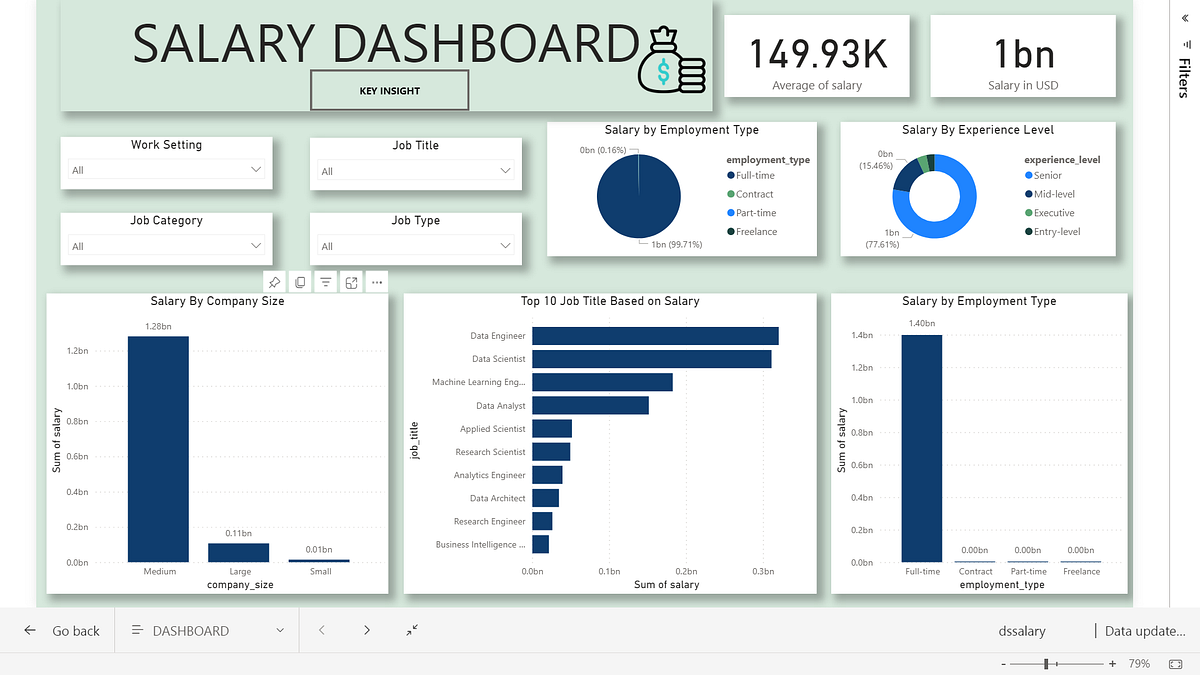Open more options for the visual
This screenshot has width=1200, height=675.
coord(377,281)
